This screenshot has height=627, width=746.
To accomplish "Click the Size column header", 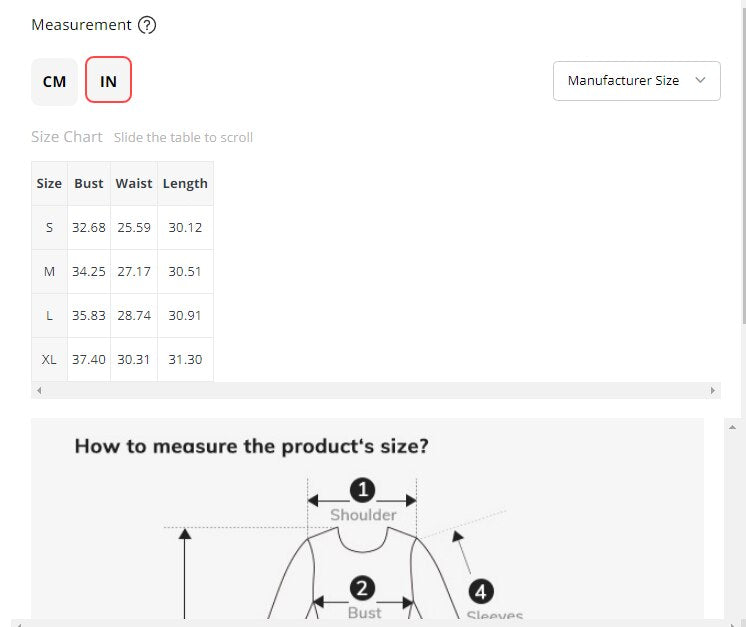I will 49,184.
